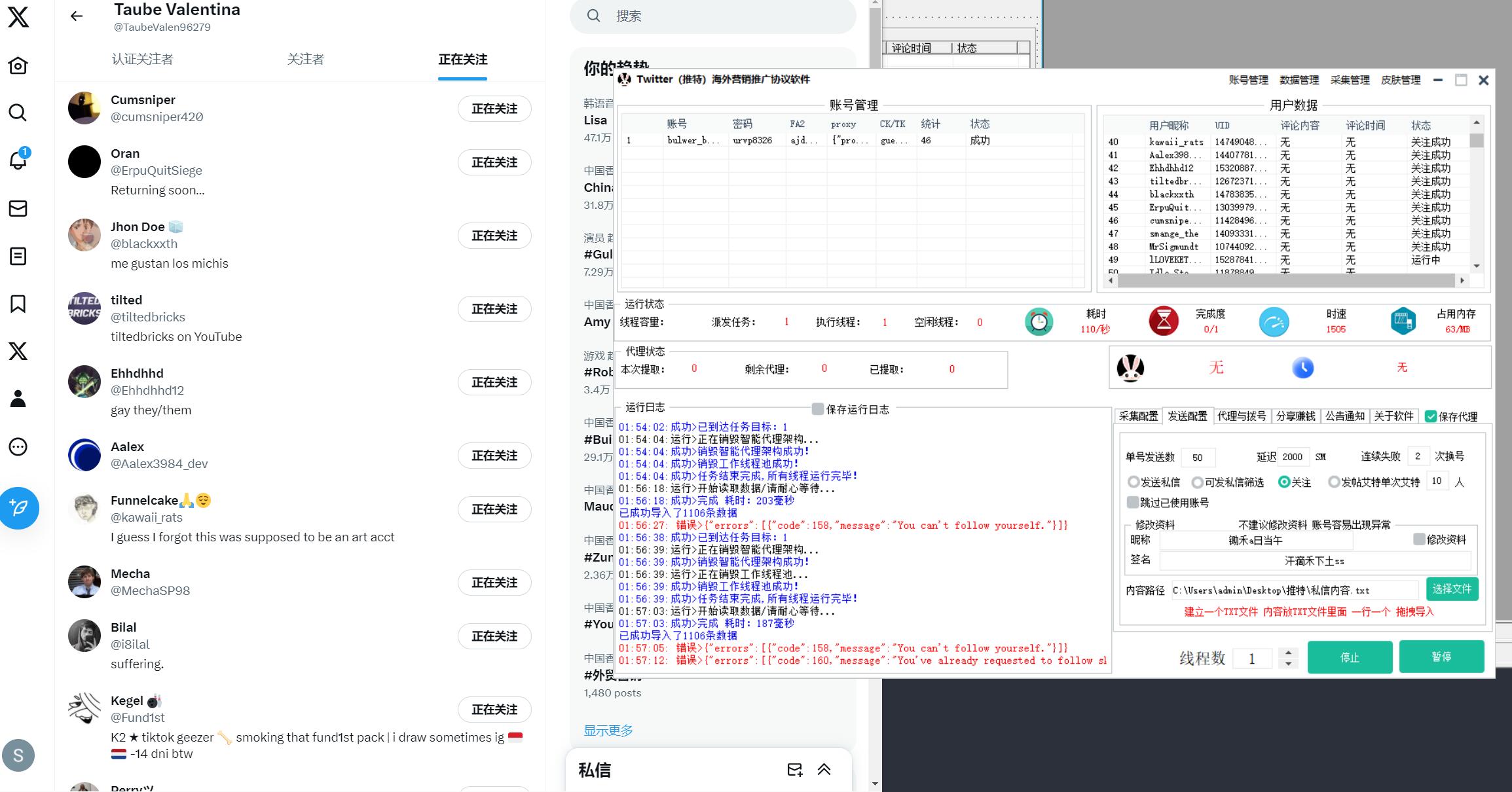Viewport: 1512px width, 792px height.
Task: Click 选择文件 button
Action: click(x=1452, y=589)
